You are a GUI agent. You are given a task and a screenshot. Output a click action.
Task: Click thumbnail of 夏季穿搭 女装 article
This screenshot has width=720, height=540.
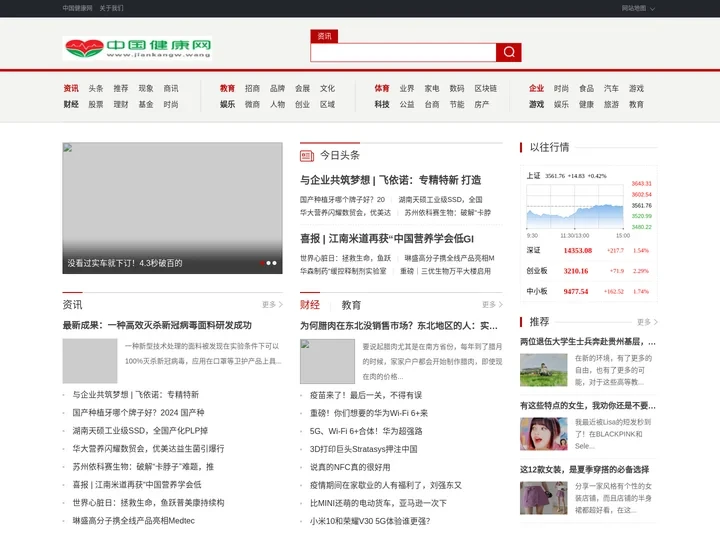tap(544, 498)
